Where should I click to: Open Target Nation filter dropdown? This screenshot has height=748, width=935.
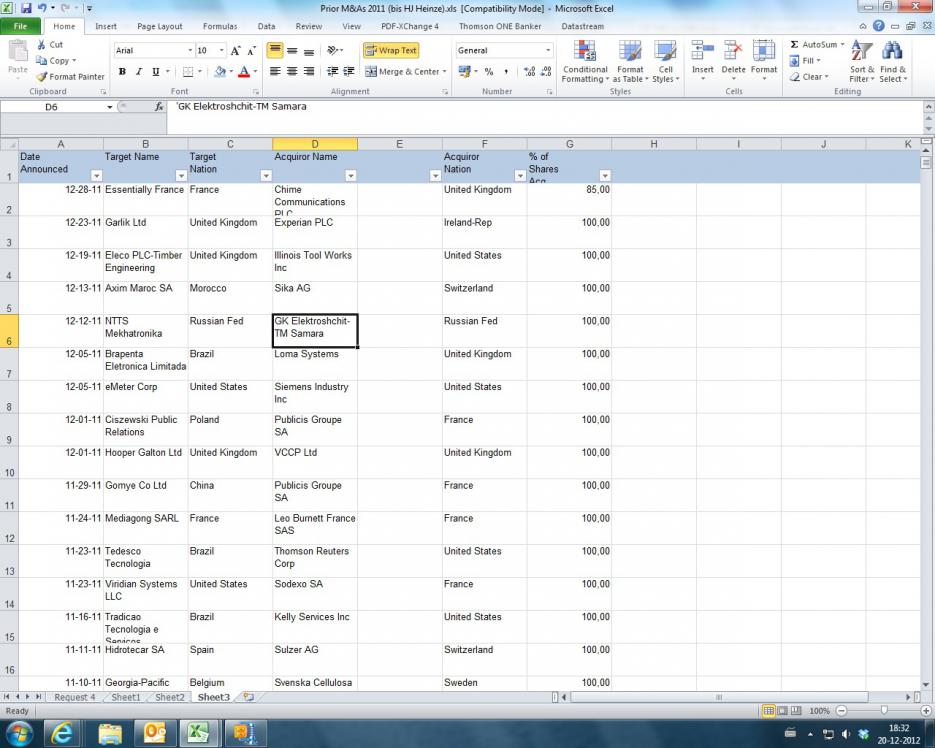[266, 176]
